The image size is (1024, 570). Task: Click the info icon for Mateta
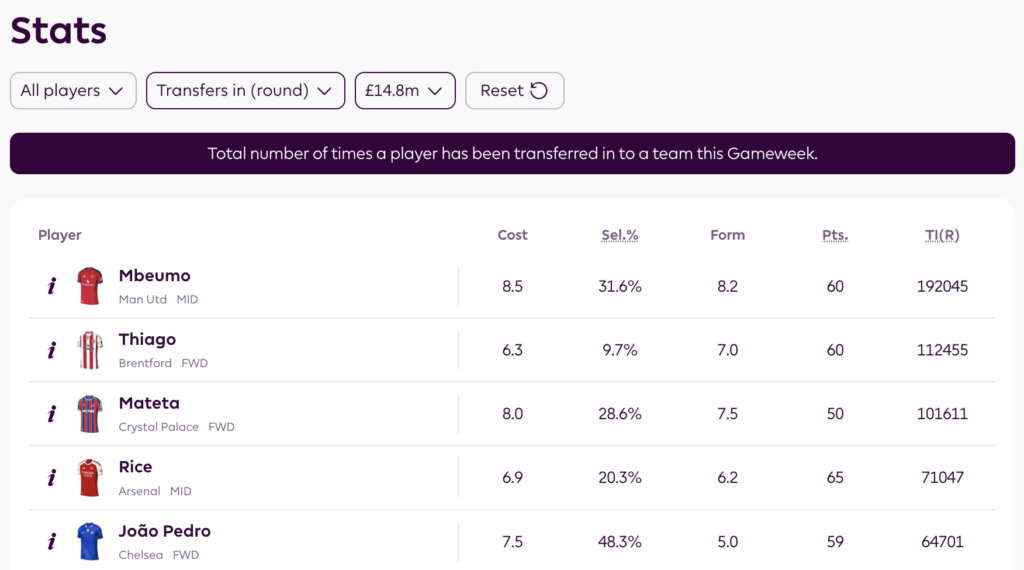click(x=51, y=414)
